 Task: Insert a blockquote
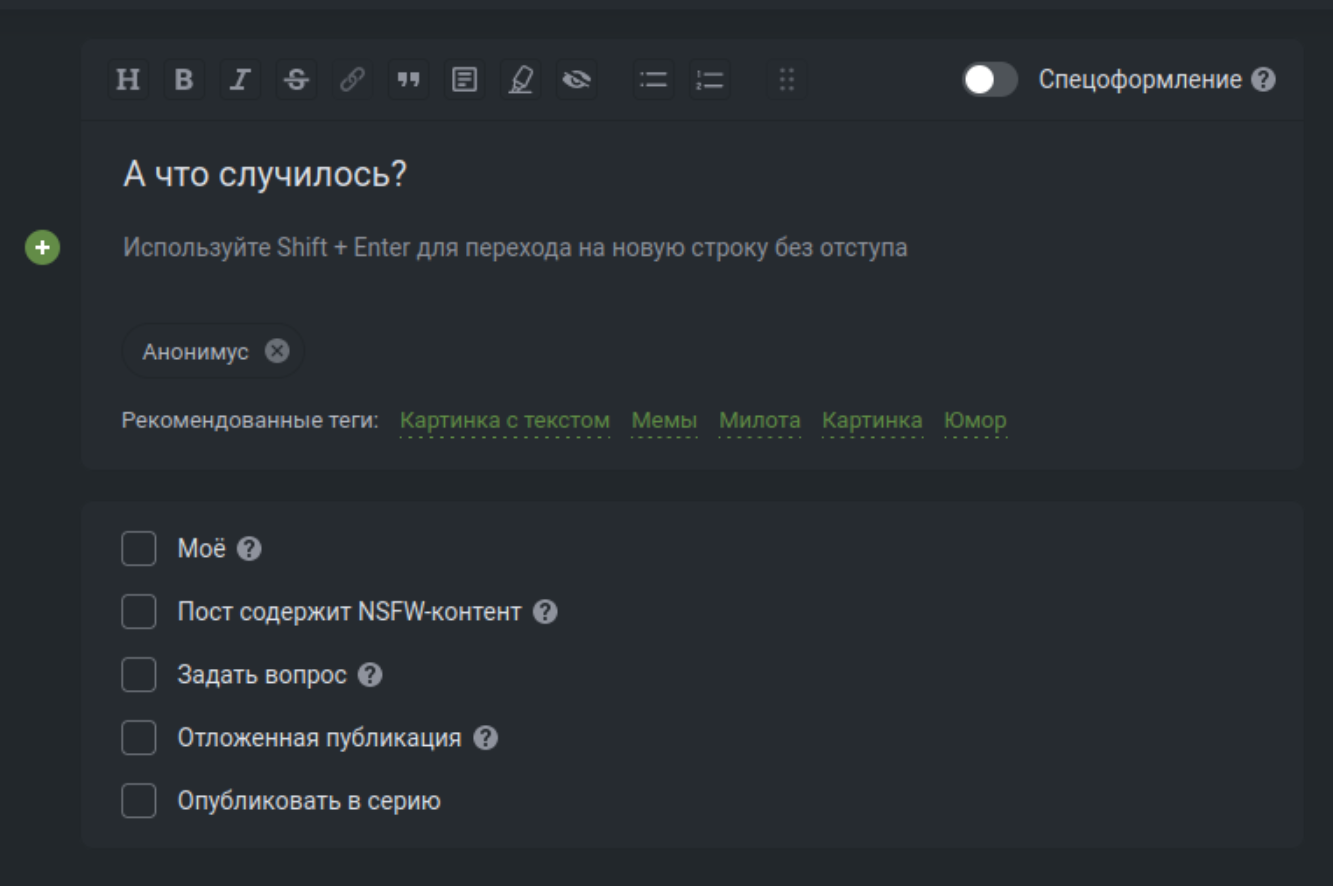(x=408, y=80)
